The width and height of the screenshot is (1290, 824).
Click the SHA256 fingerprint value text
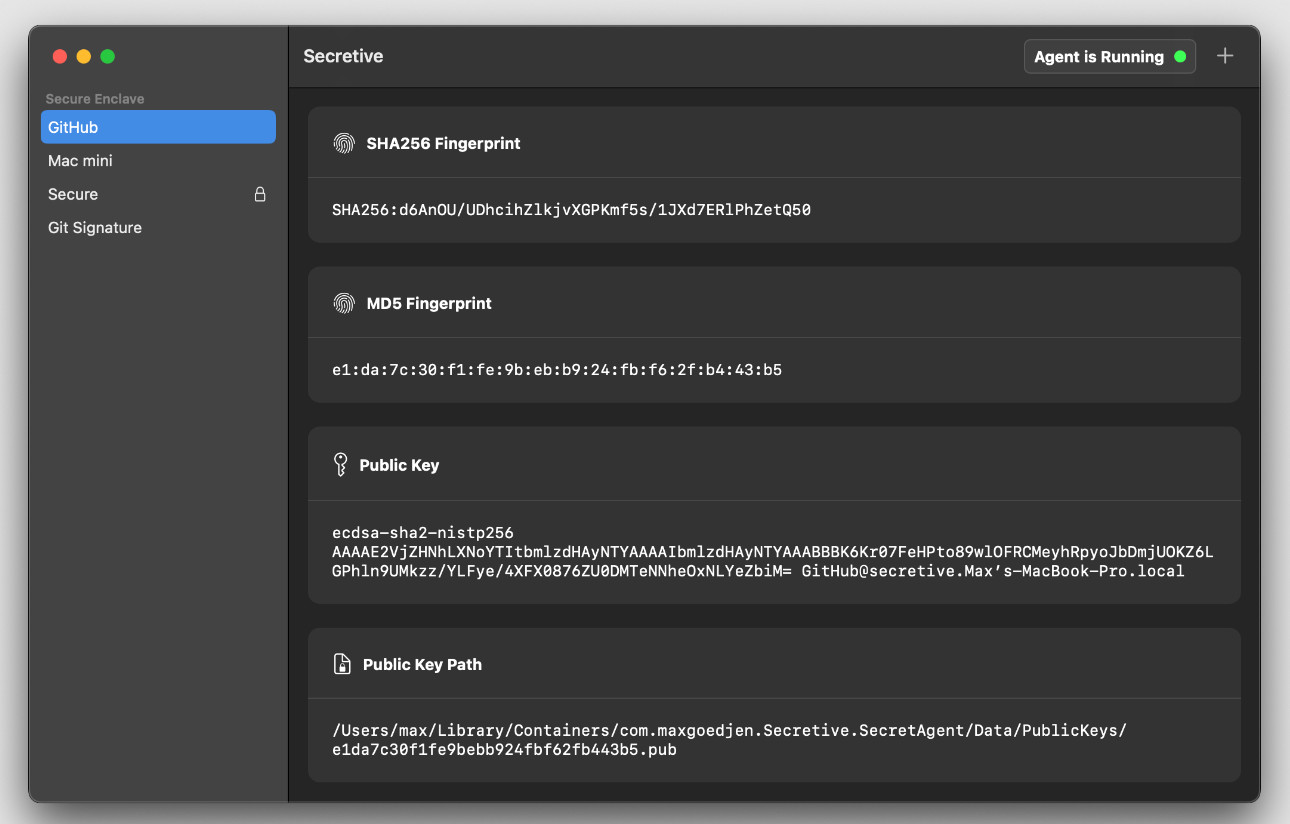coord(571,210)
